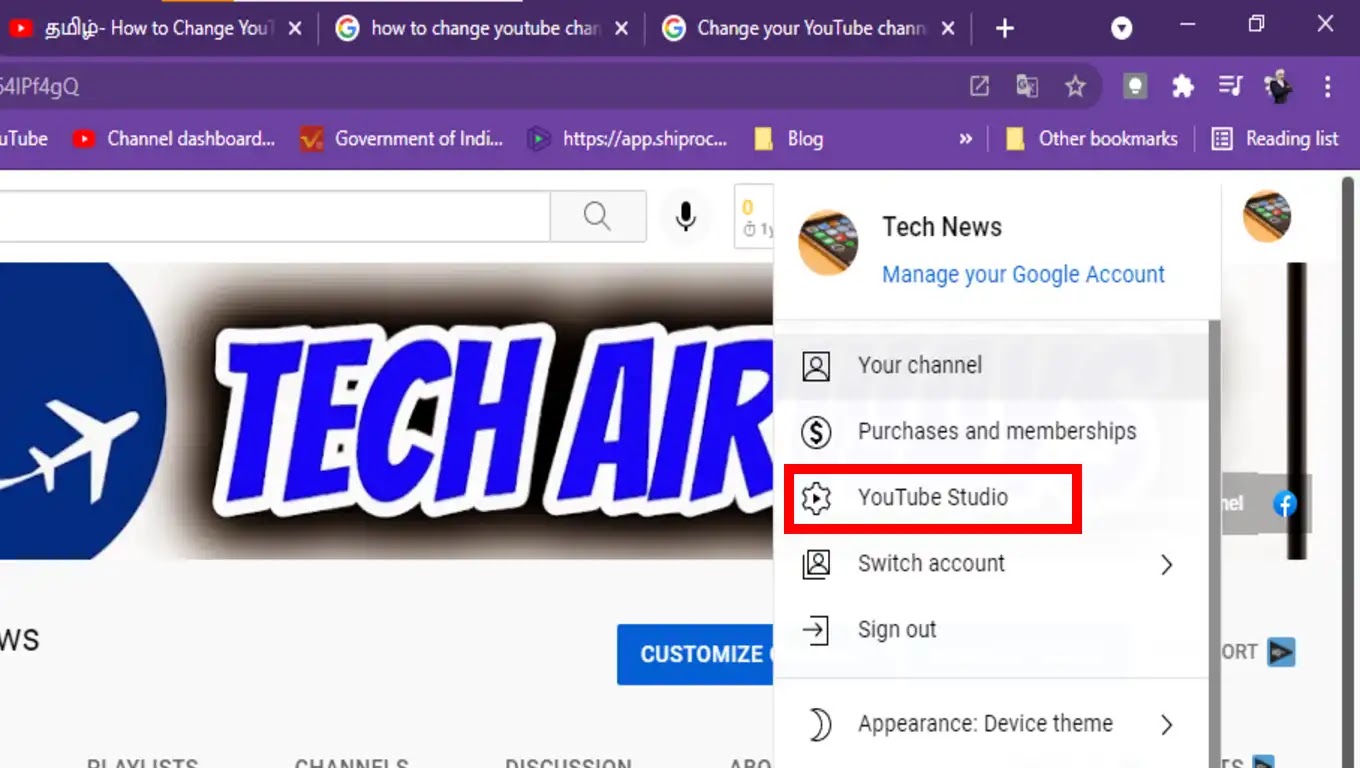Open the Reading list
This screenshot has width=1360, height=768.
point(1275,139)
